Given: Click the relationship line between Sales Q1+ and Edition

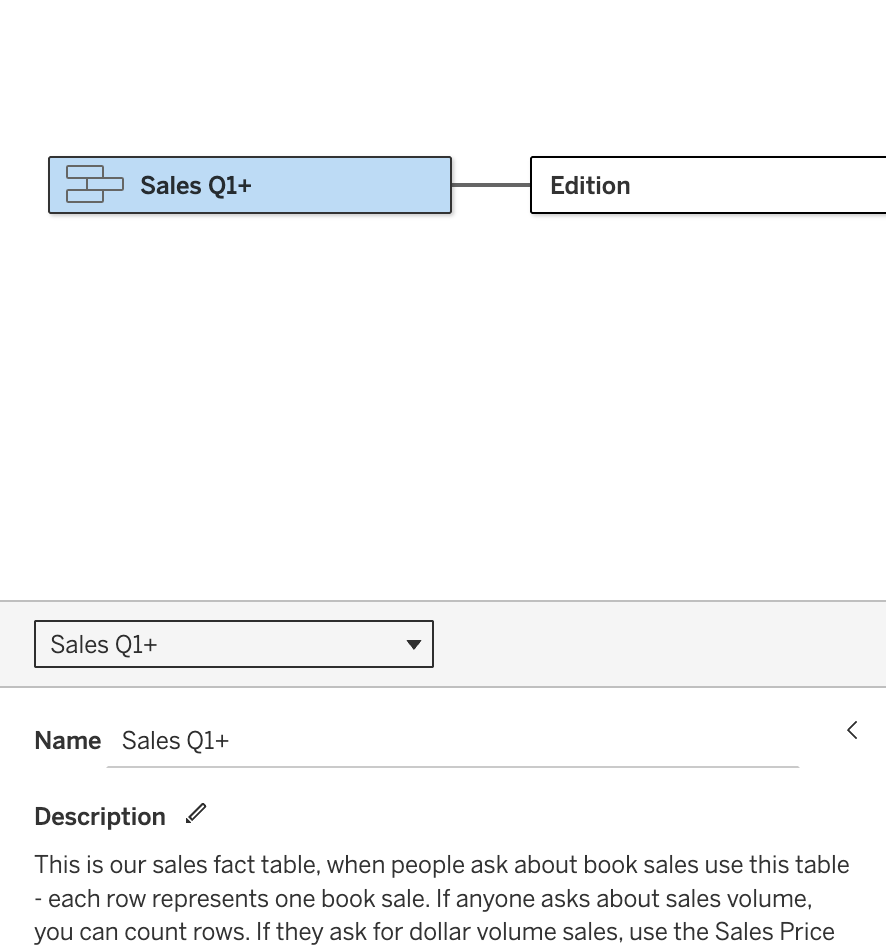Looking at the screenshot, I should point(491,185).
